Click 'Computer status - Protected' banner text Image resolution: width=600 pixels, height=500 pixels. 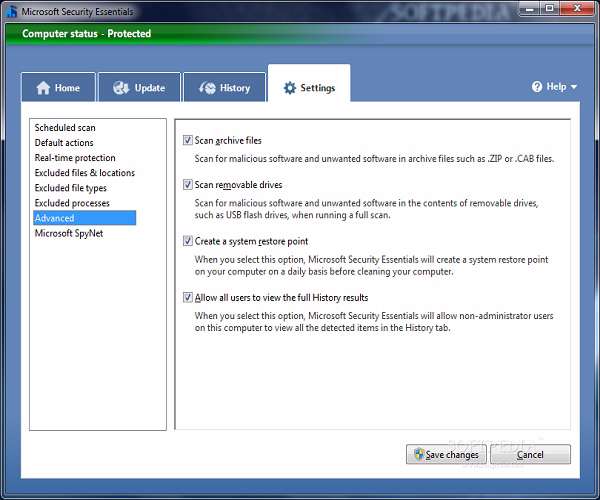pos(86,34)
